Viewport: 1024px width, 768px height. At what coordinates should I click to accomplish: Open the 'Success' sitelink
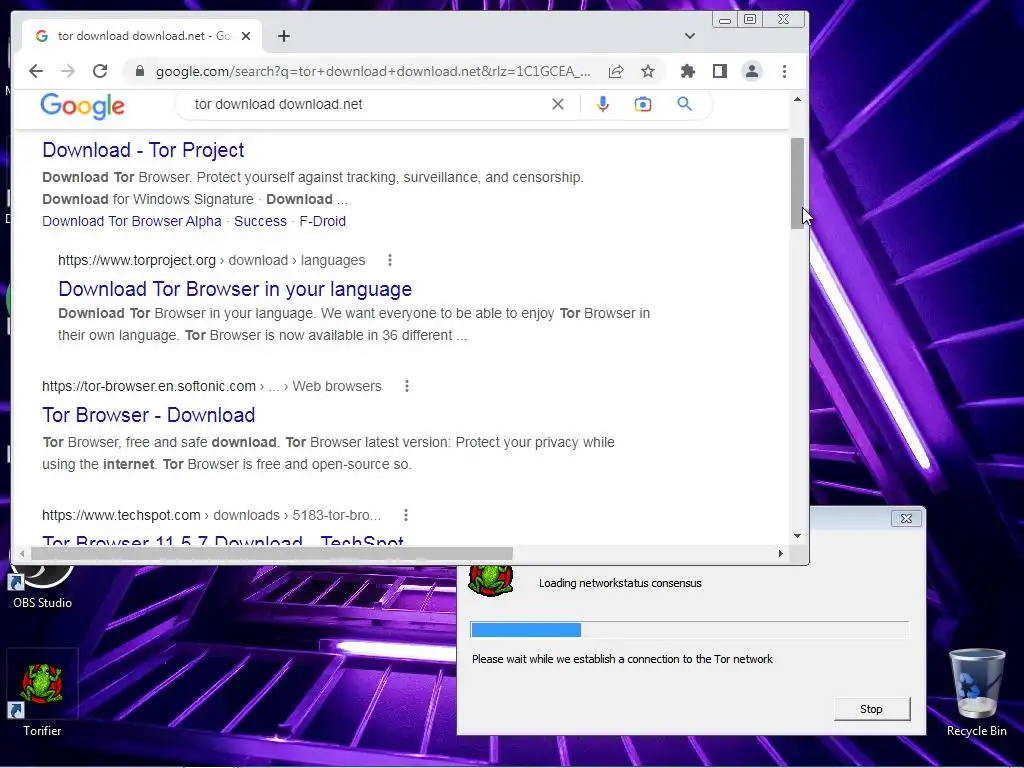[260, 221]
